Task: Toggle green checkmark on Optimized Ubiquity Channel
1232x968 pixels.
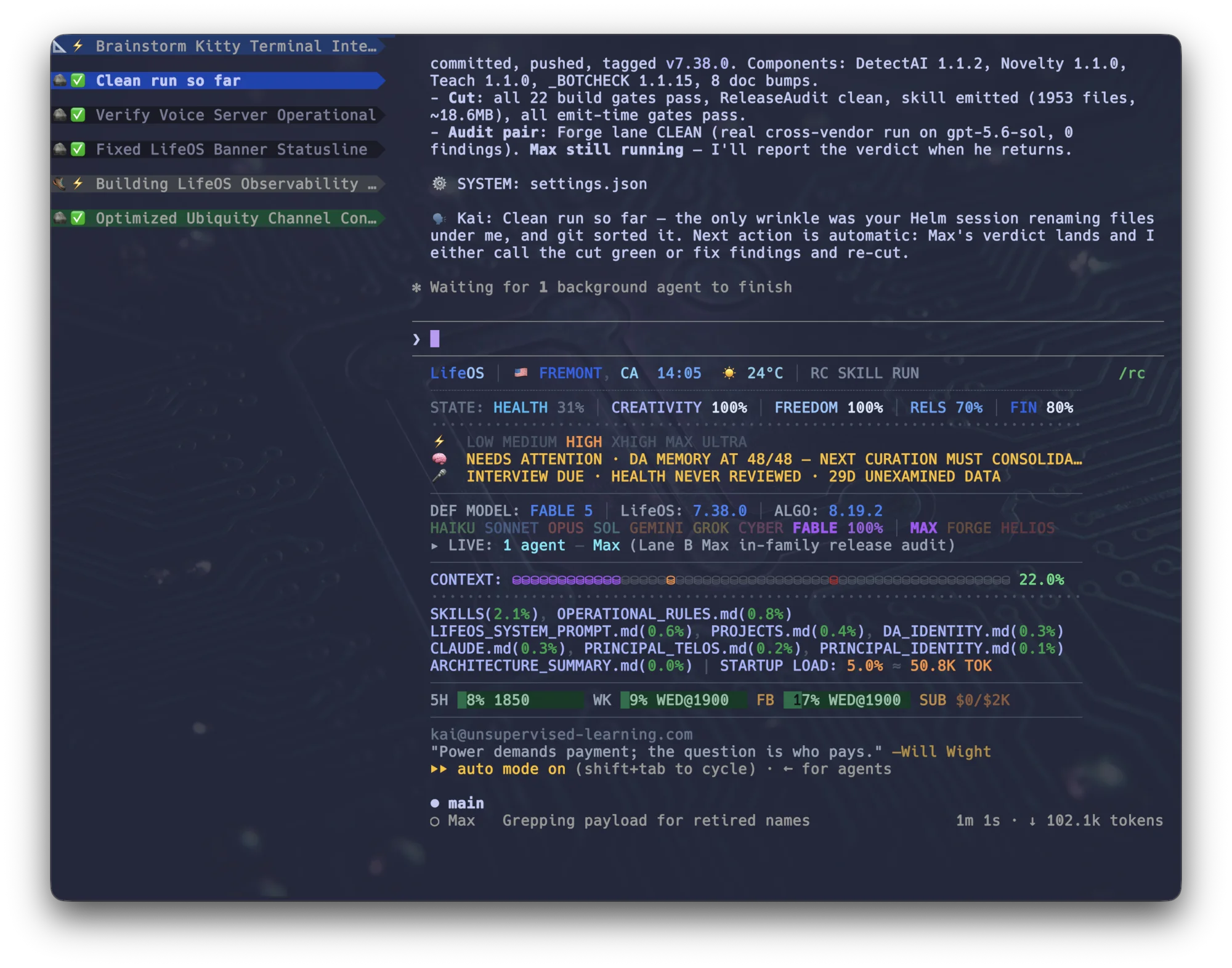Action: 78,219
